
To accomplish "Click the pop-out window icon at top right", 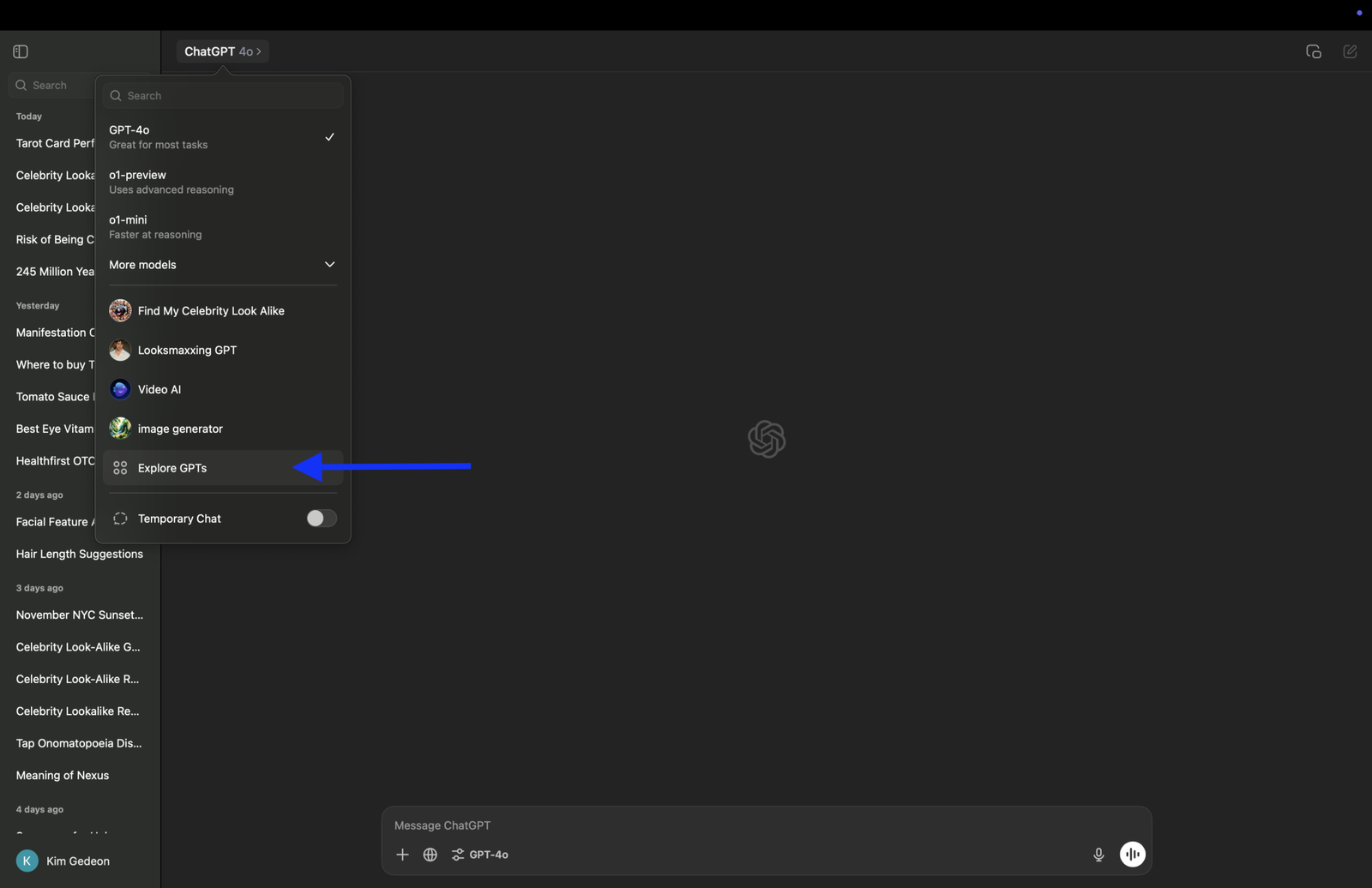I will [x=1314, y=51].
